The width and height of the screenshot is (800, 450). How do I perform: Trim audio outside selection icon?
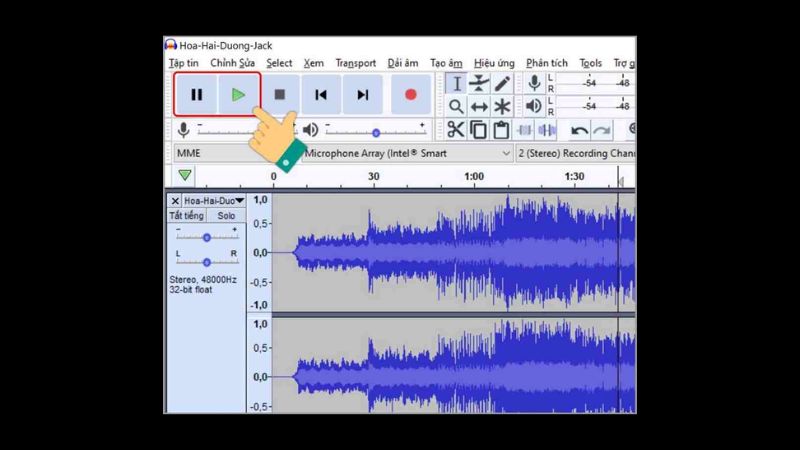click(524, 130)
